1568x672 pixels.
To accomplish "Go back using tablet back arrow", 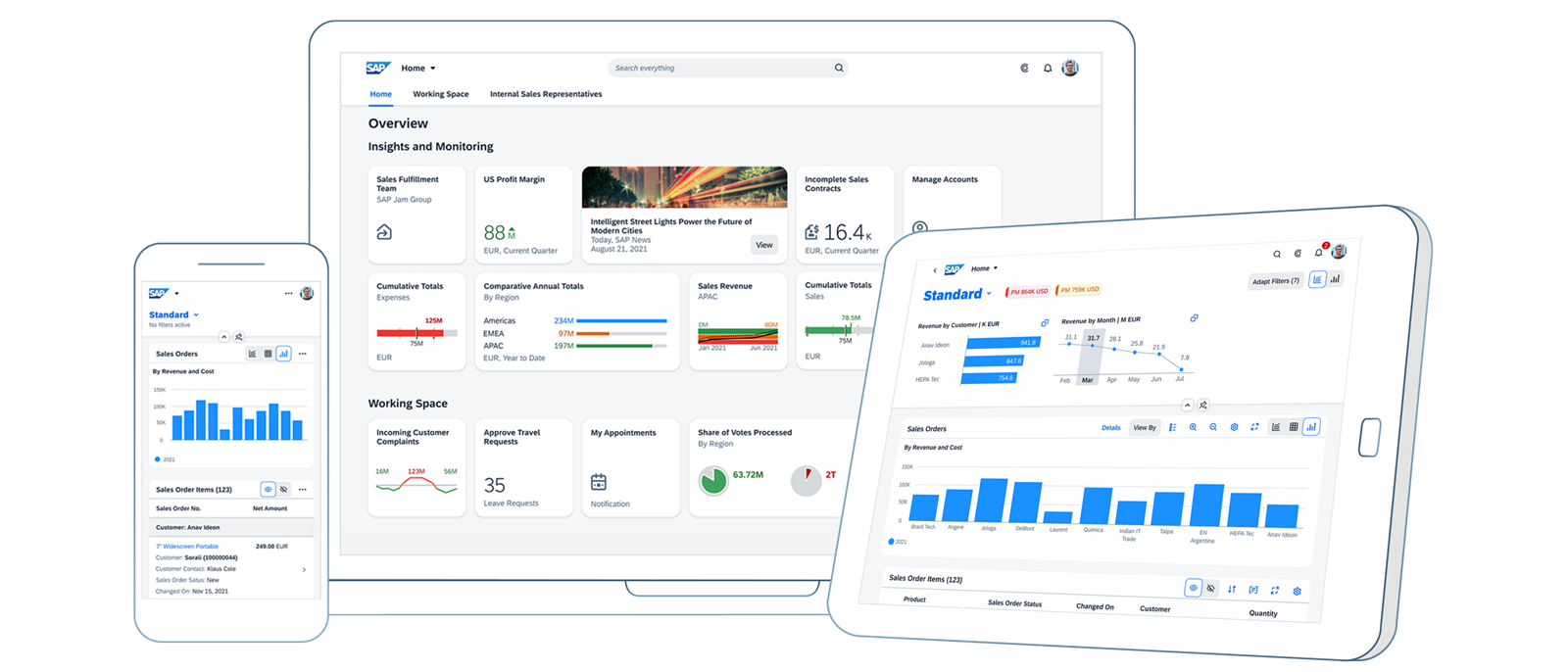I will pos(935,270).
